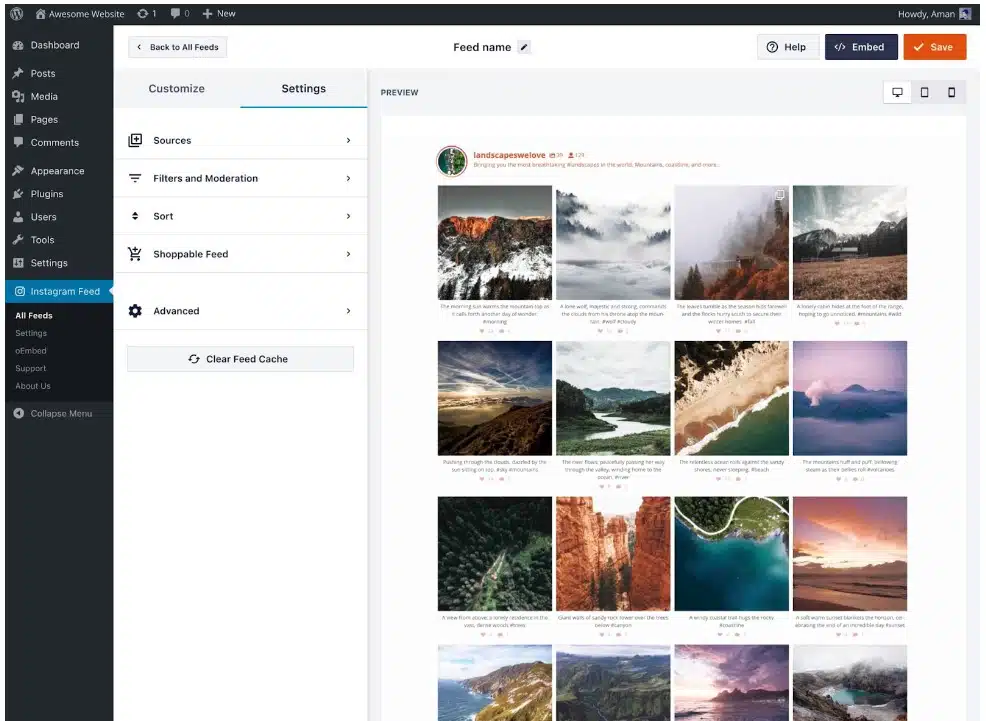
Task: Click the landscapeswelove profile avatar
Action: point(452,161)
